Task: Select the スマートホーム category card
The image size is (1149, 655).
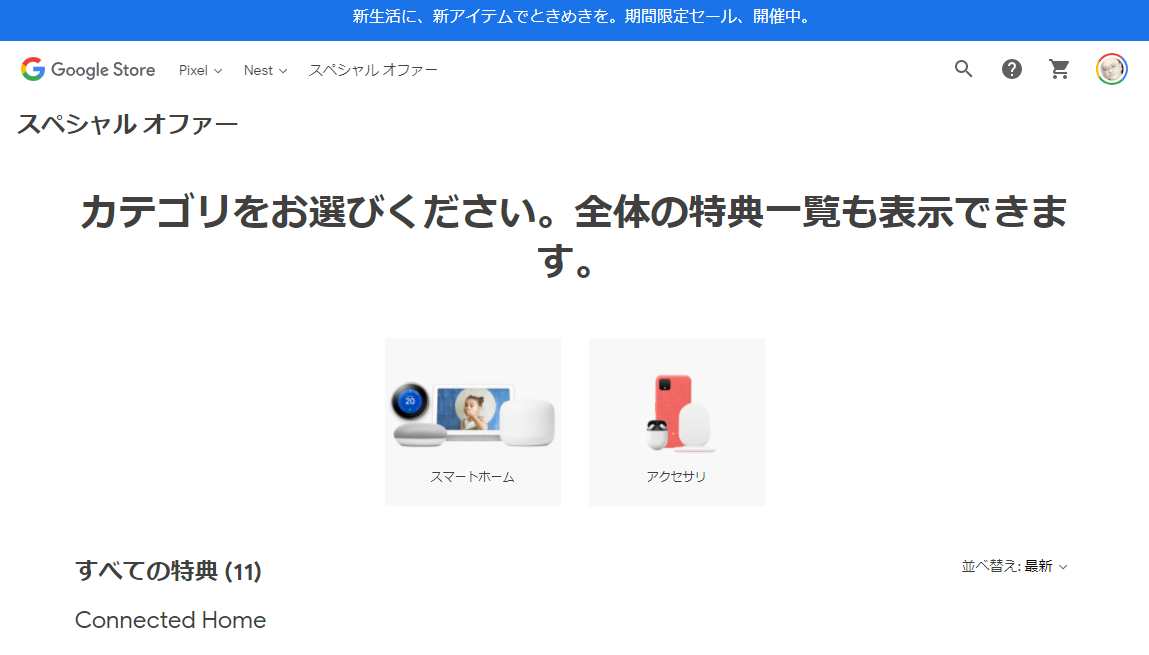Action: (473, 422)
